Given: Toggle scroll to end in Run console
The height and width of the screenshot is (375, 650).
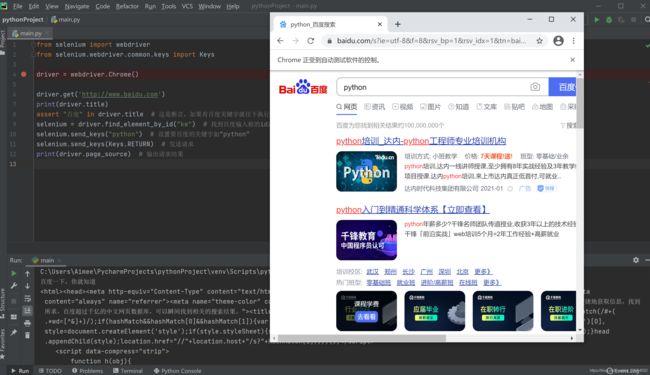Looking at the screenshot, I should point(27,310).
